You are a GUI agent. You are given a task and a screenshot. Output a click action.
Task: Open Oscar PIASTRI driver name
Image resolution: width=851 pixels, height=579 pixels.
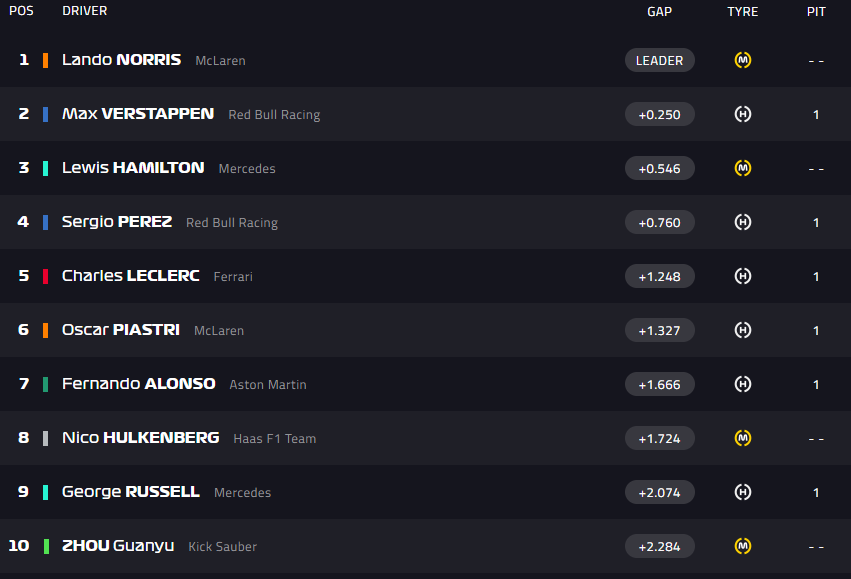(120, 330)
